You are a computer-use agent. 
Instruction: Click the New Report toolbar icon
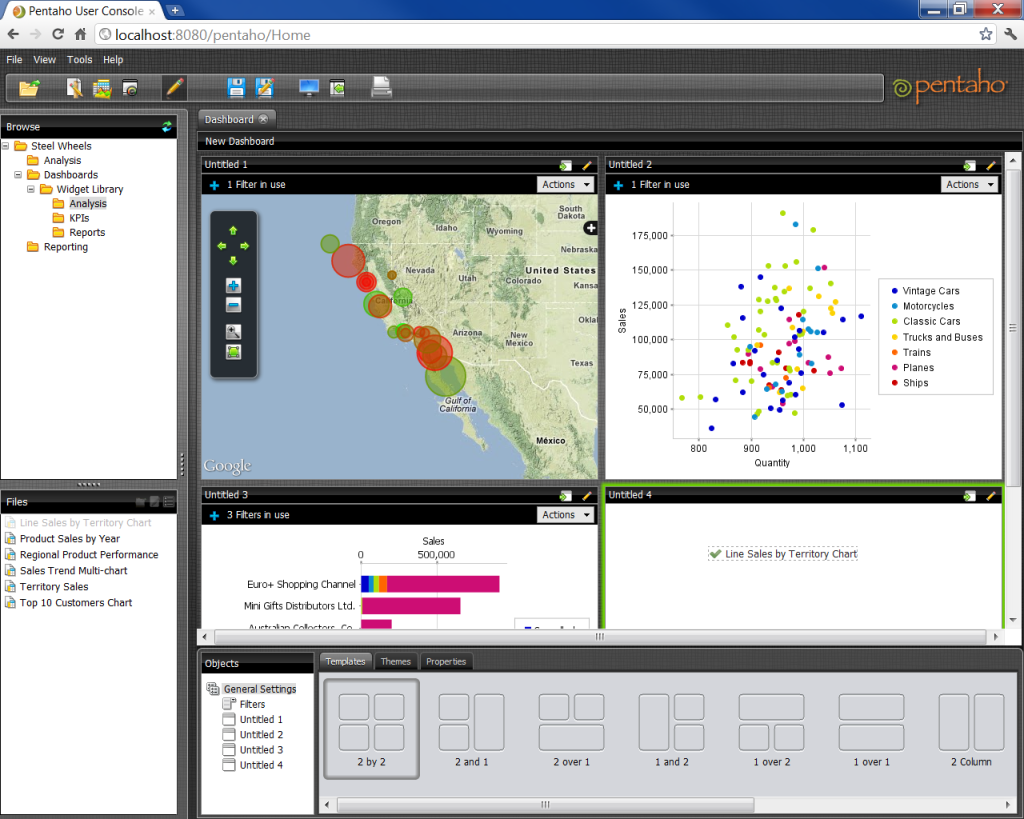tap(74, 88)
